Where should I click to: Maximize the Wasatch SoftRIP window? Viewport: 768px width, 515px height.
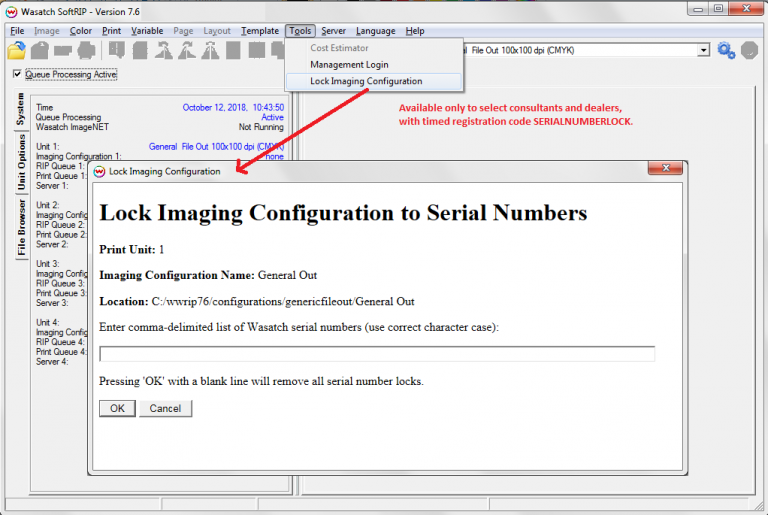point(718,8)
